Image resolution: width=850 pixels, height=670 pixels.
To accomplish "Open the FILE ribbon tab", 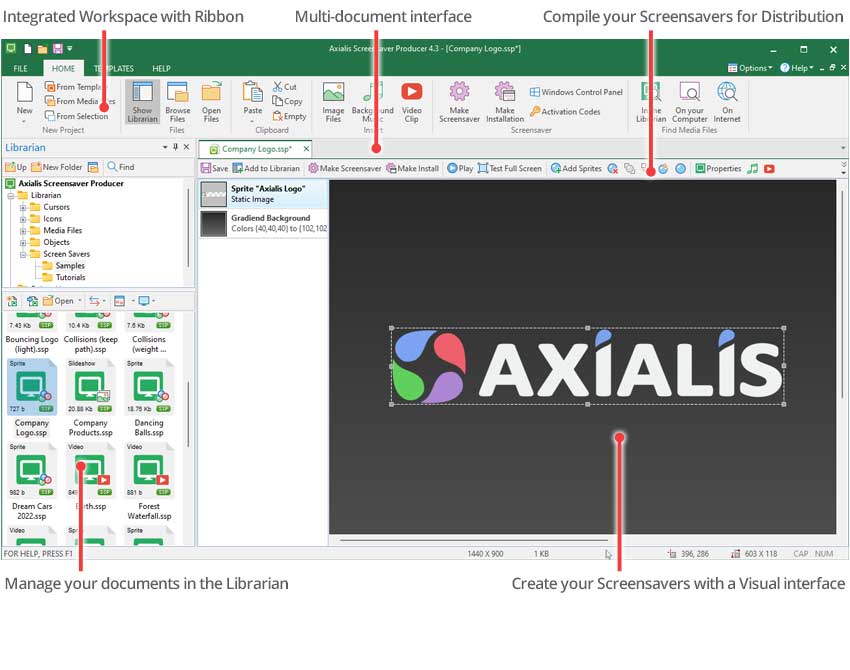I will [x=21, y=68].
